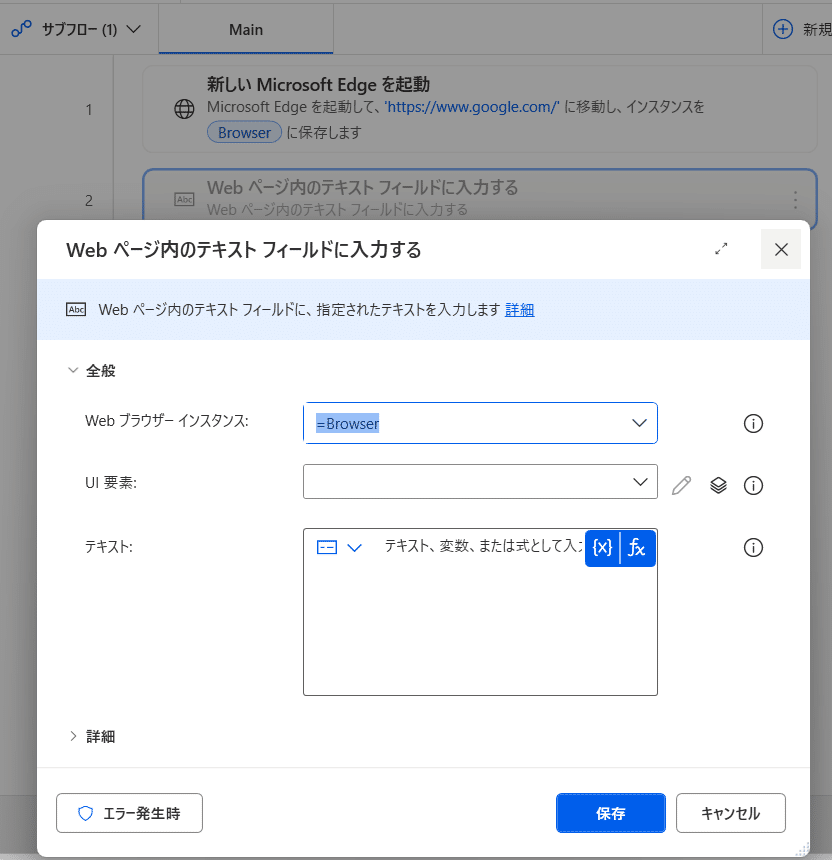
Task: Click the expand dialog arrow icon
Action: tap(721, 249)
